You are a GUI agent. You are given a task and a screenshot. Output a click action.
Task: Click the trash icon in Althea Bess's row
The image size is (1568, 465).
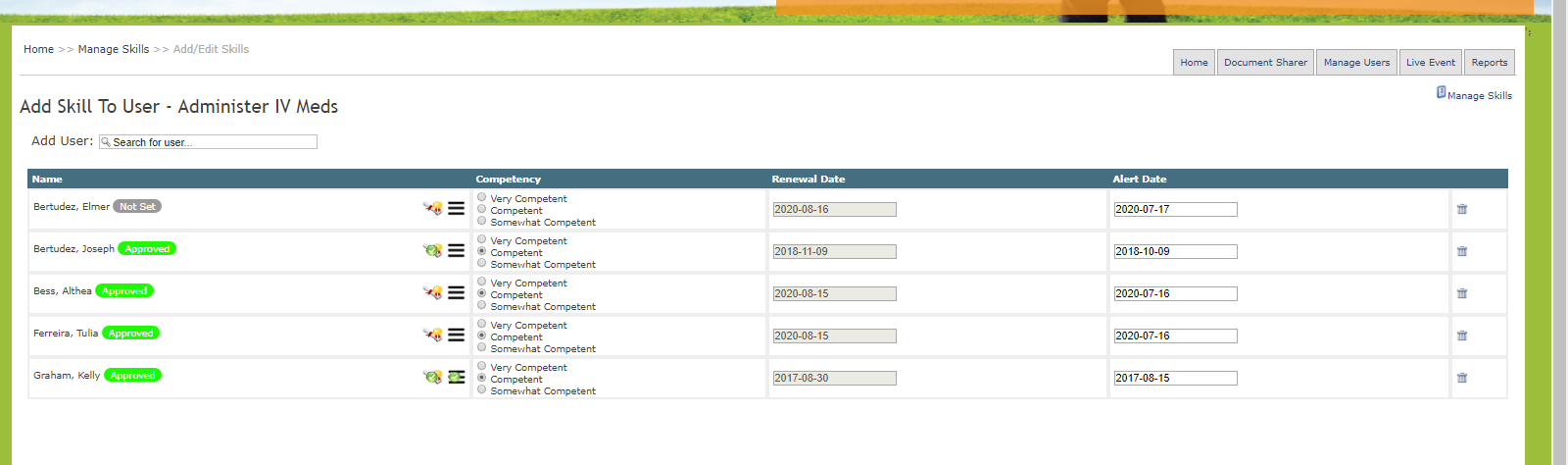(1462, 293)
